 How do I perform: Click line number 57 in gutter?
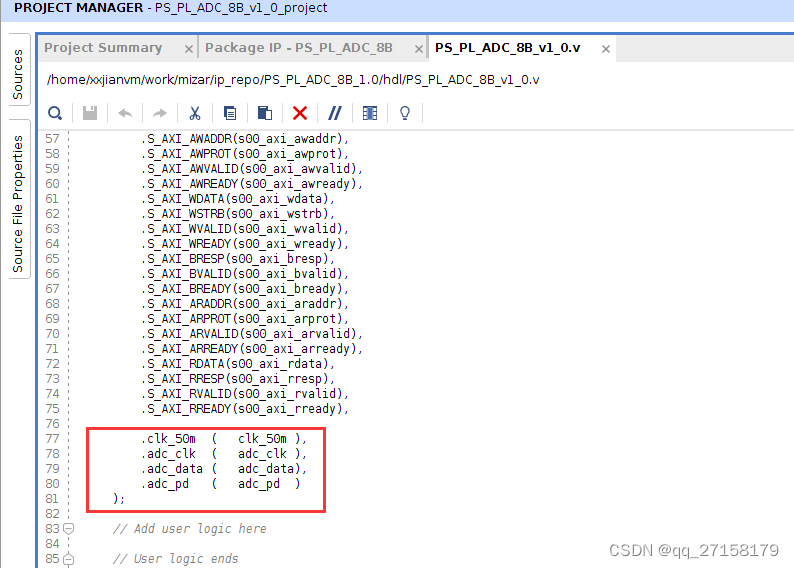[52, 139]
